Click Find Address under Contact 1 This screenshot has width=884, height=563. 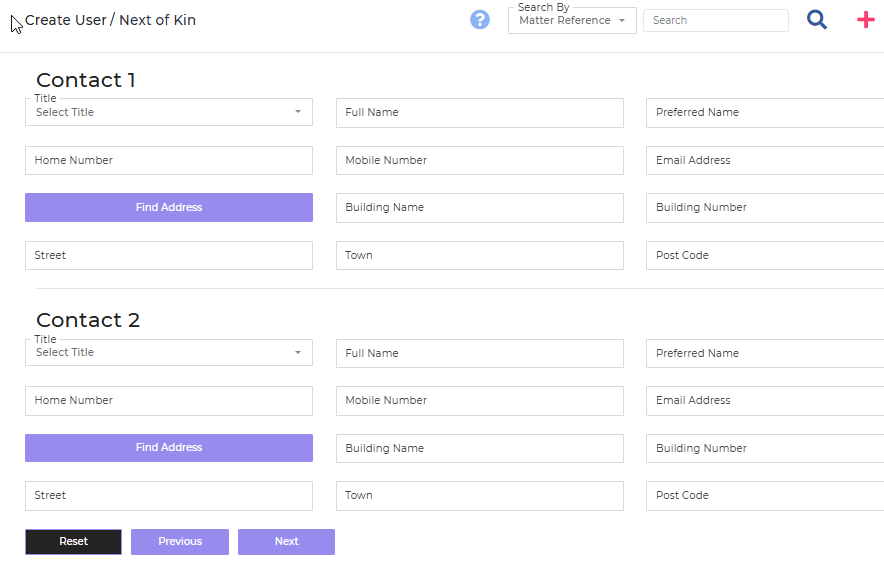(169, 207)
